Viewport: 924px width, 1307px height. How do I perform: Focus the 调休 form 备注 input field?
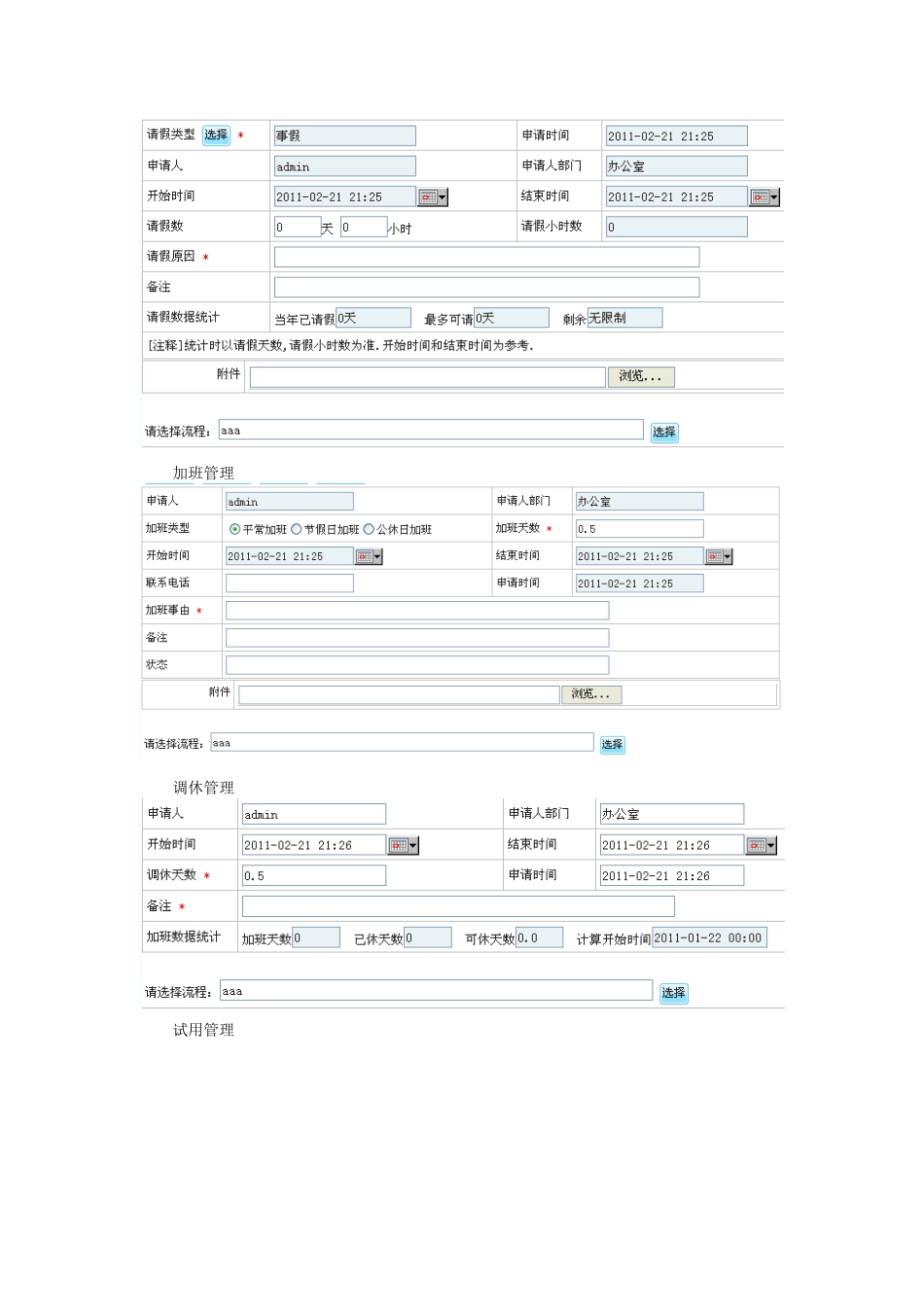pyautogui.click(x=458, y=906)
